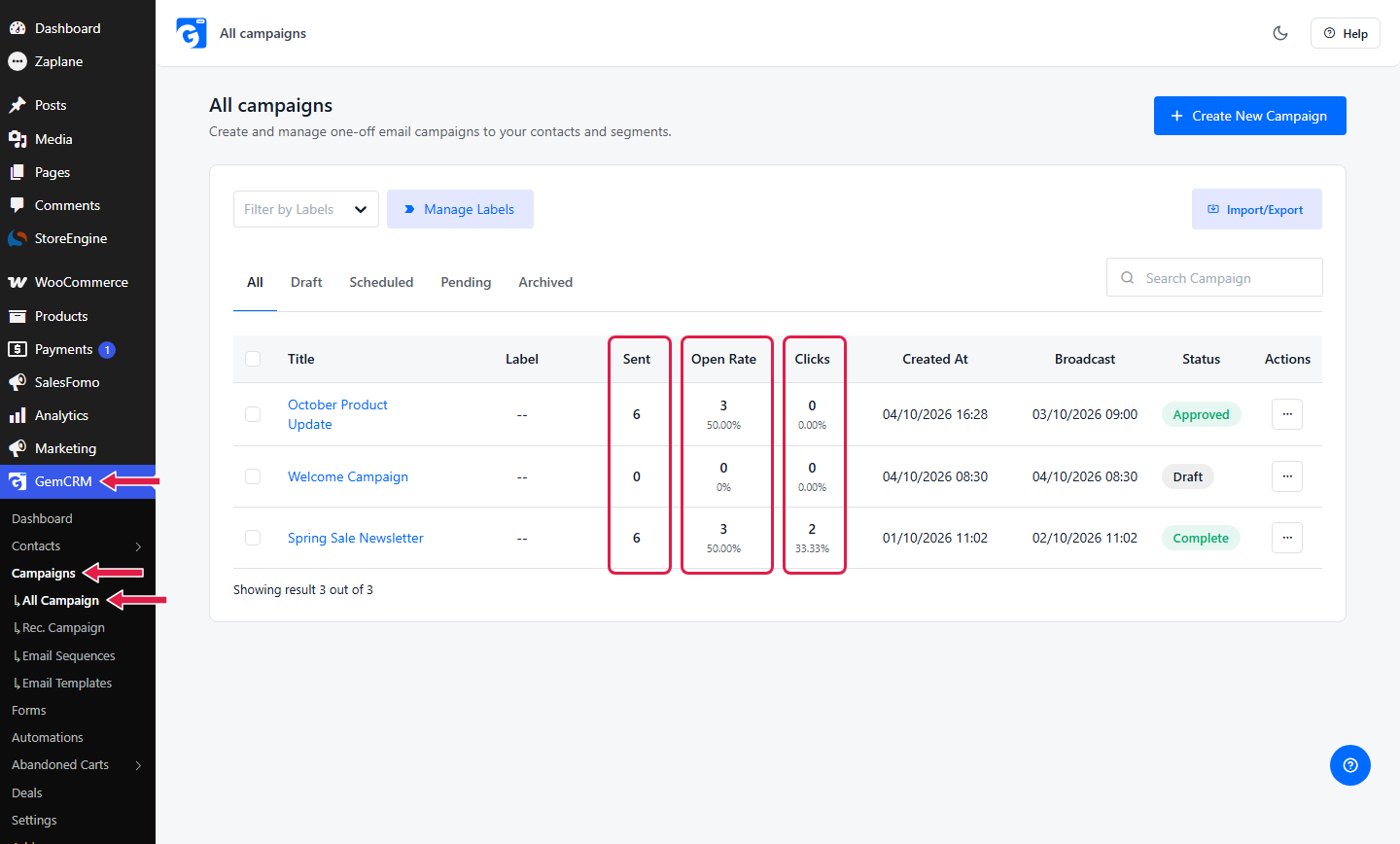Open WooCommerce icon in the sidebar

(x=17, y=282)
